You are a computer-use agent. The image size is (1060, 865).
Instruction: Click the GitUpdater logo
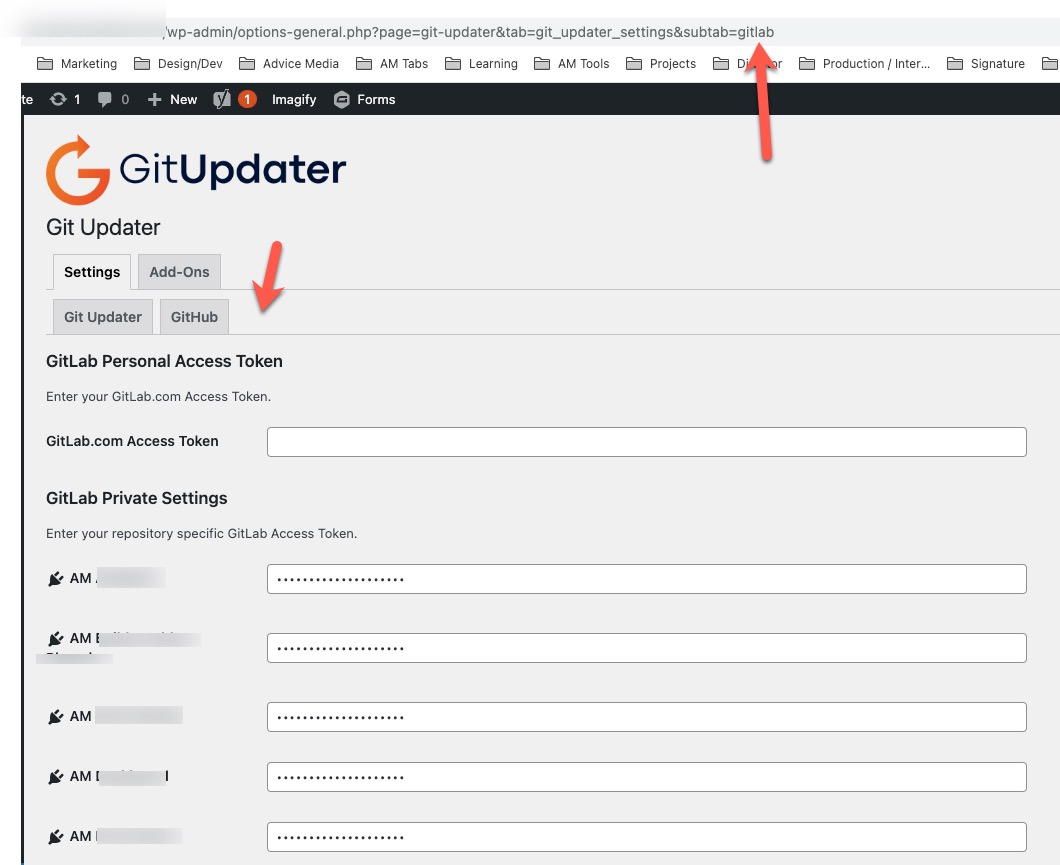coord(196,170)
